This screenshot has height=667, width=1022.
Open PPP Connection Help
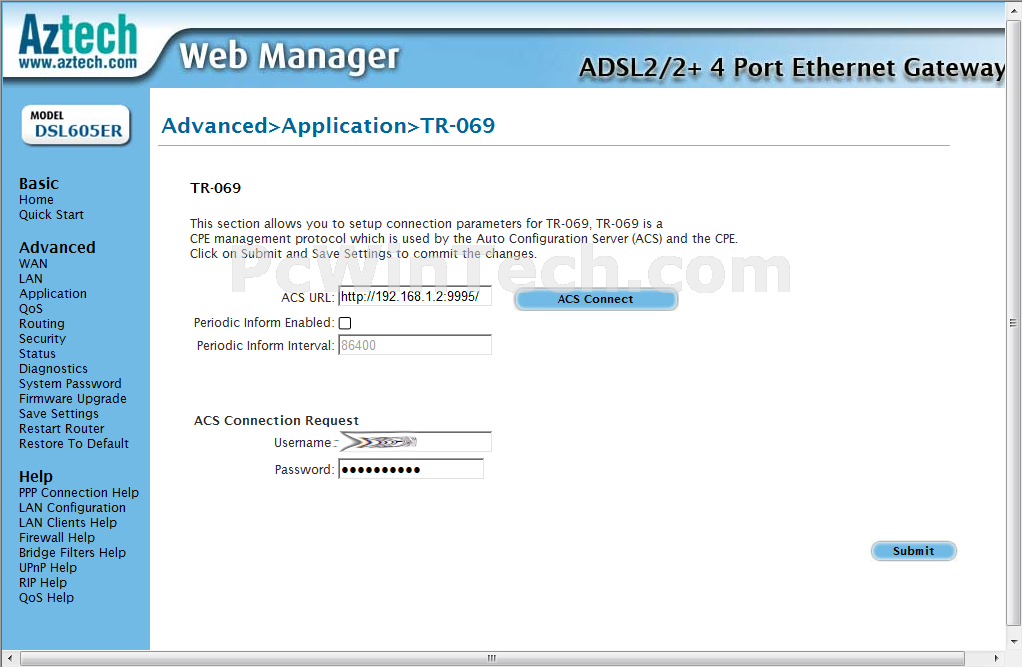point(79,492)
